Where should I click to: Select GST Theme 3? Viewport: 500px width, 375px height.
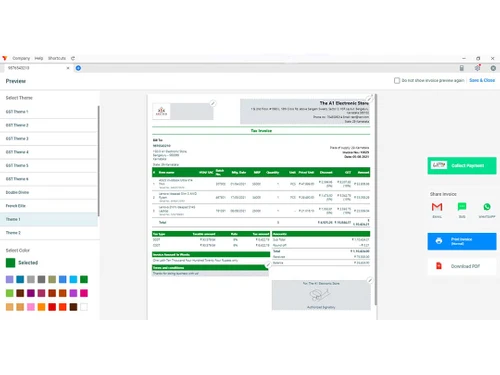coord(49,139)
